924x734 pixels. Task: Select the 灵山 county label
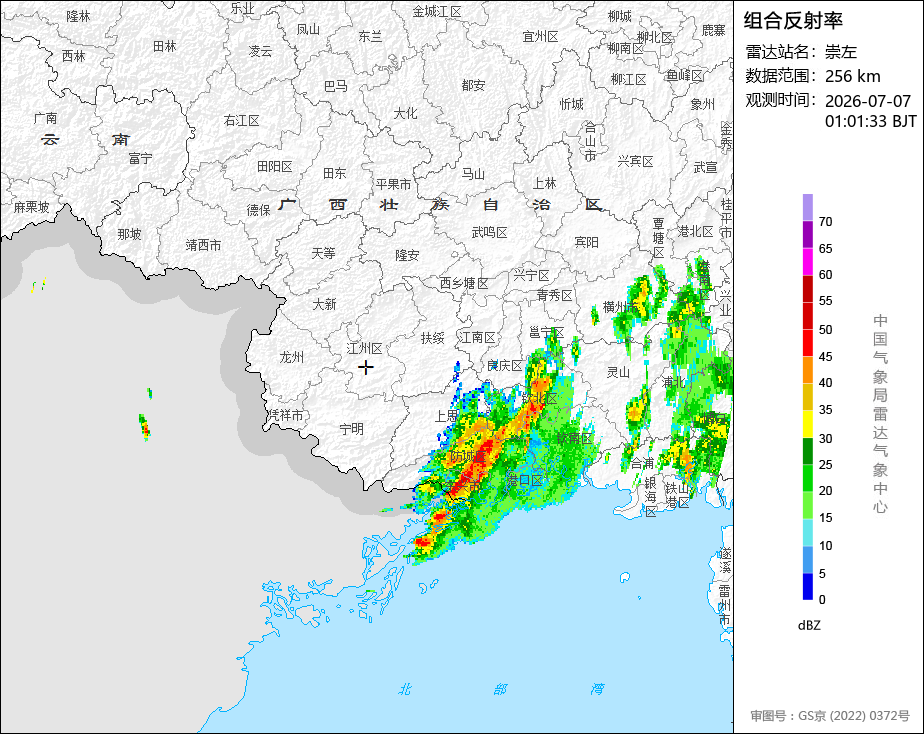(619, 372)
